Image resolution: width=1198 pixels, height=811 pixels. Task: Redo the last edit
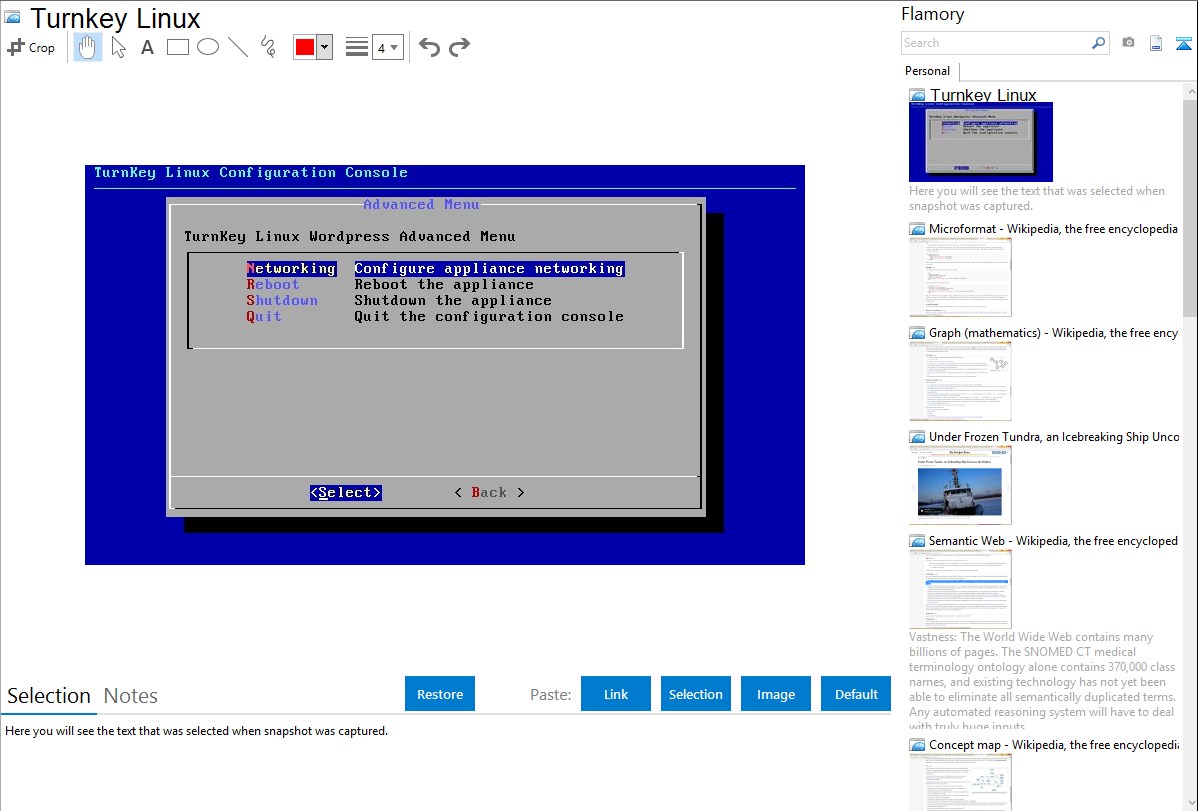459,47
